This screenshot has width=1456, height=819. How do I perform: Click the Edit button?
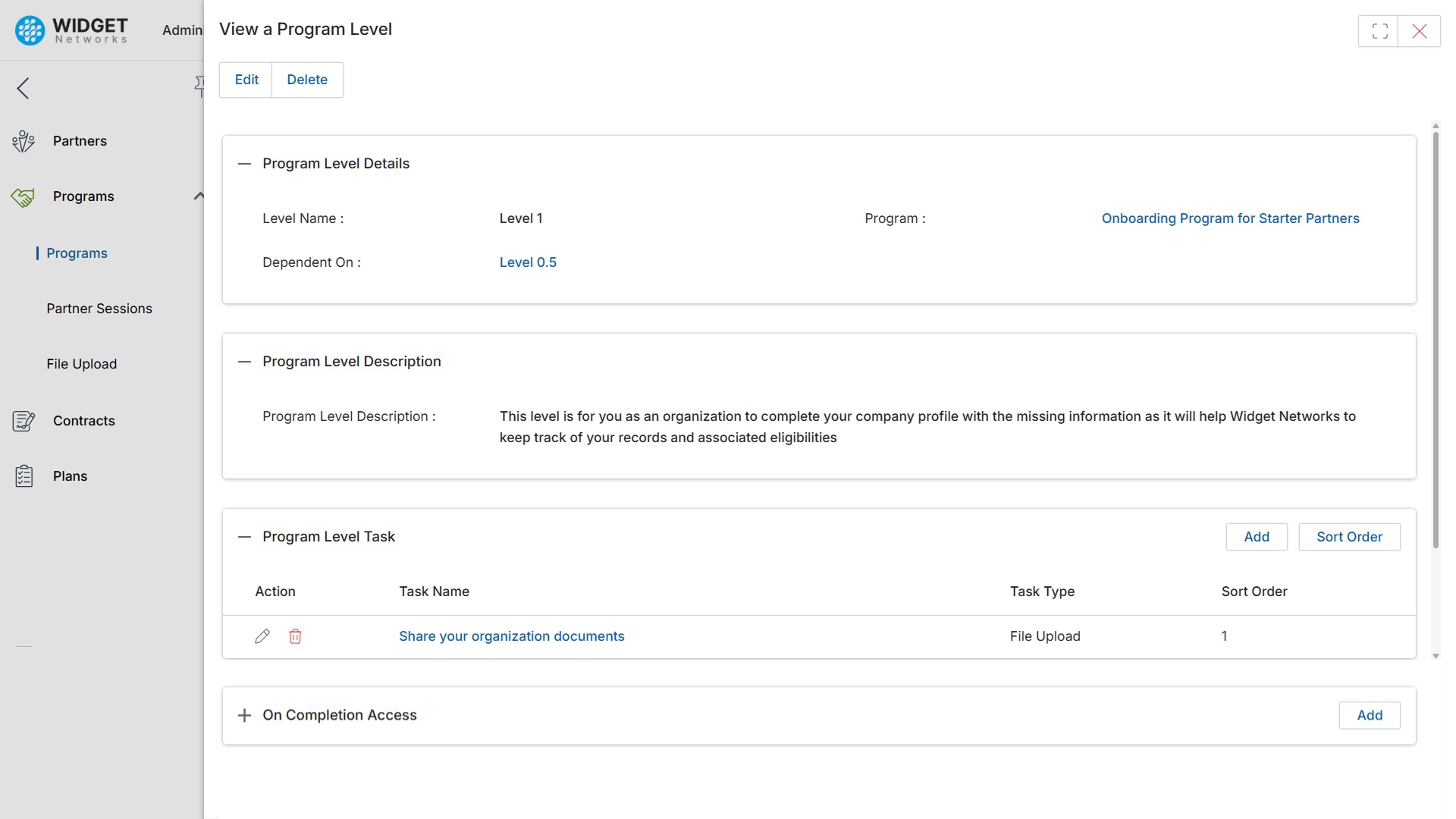pos(246,79)
